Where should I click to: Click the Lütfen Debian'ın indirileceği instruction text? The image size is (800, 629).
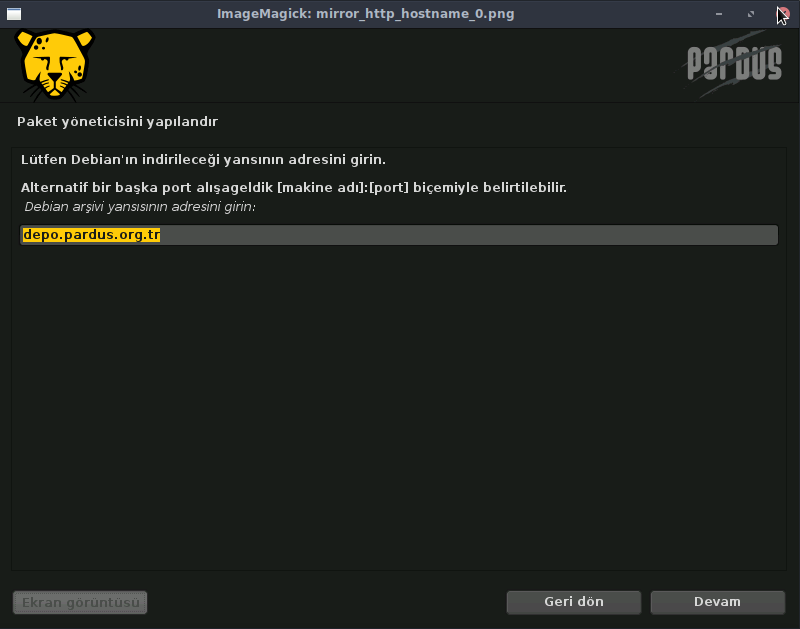point(203,160)
